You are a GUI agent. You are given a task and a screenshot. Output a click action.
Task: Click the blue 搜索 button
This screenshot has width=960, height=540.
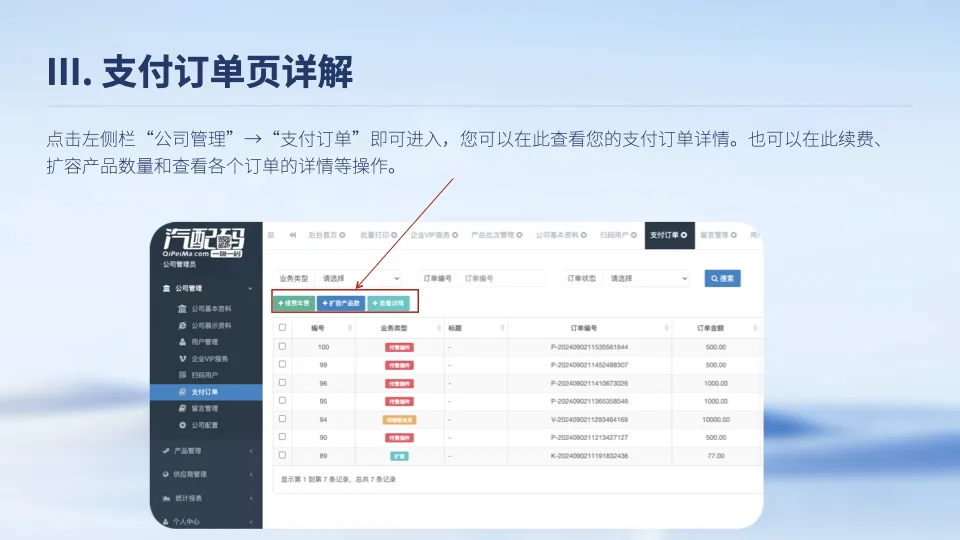722,279
